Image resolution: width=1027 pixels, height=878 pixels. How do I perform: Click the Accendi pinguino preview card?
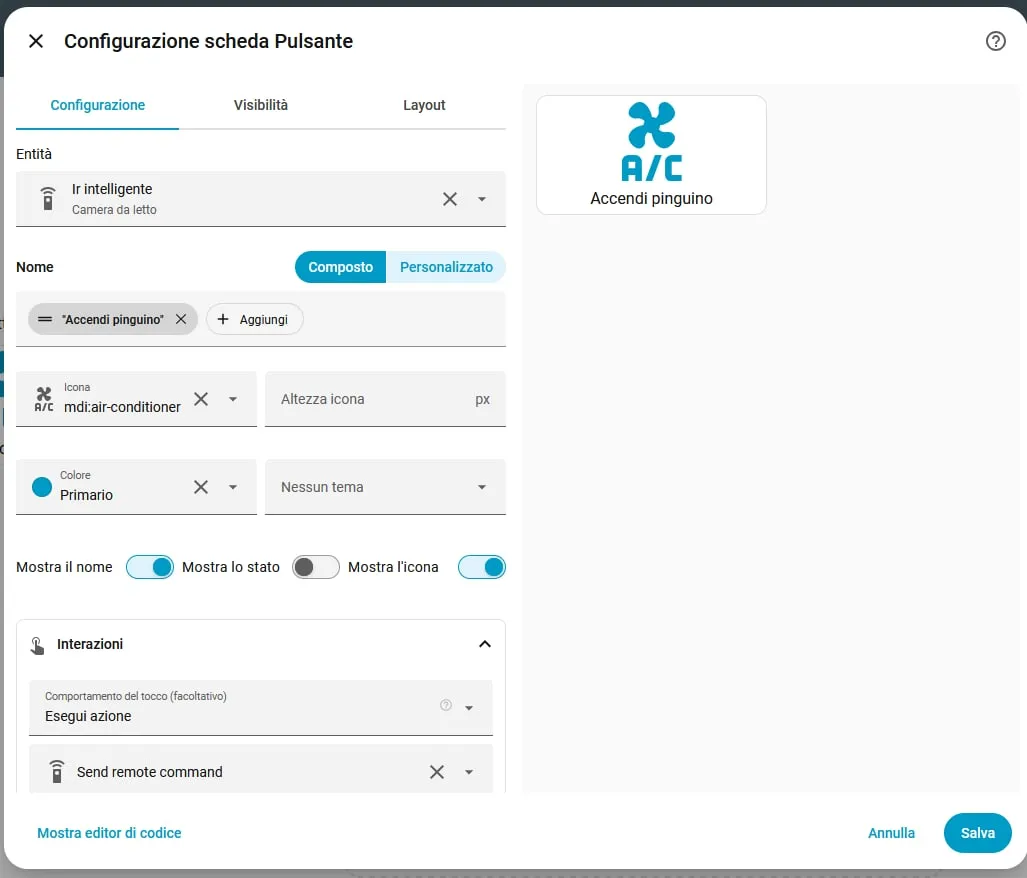click(x=651, y=155)
